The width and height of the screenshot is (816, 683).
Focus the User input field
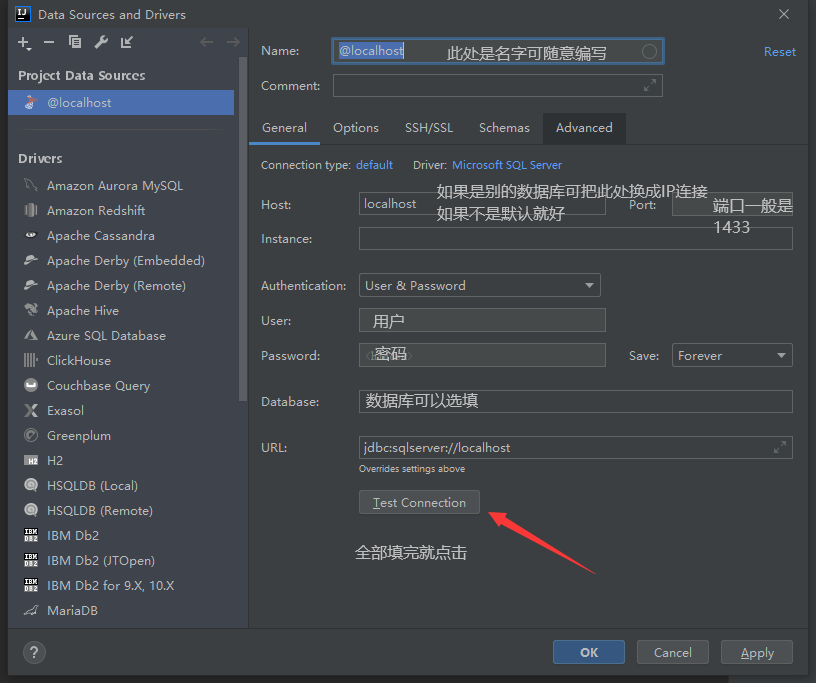tap(482, 320)
